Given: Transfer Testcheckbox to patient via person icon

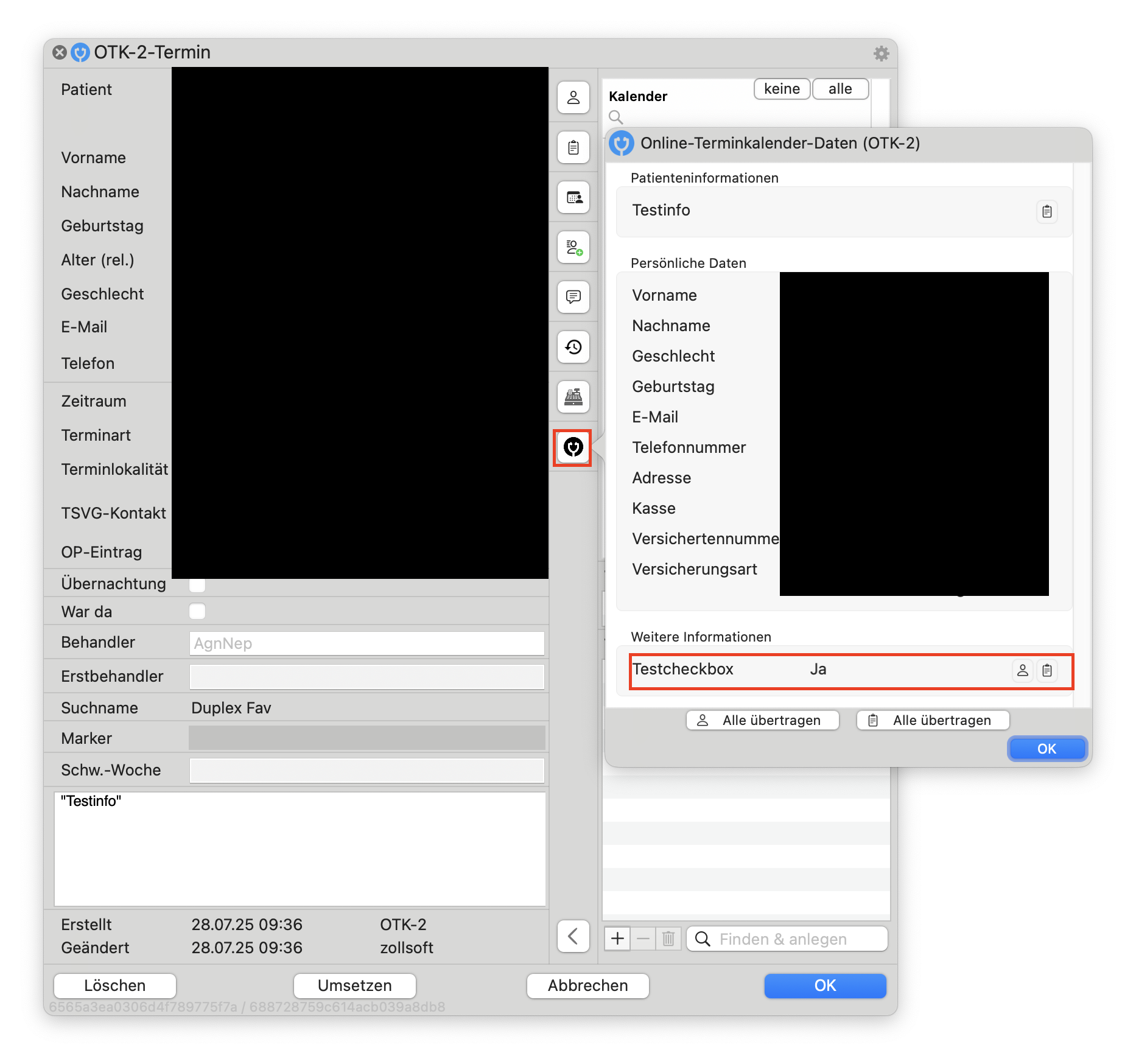Looking at the screenshot, I should [x=1022, y=670].
